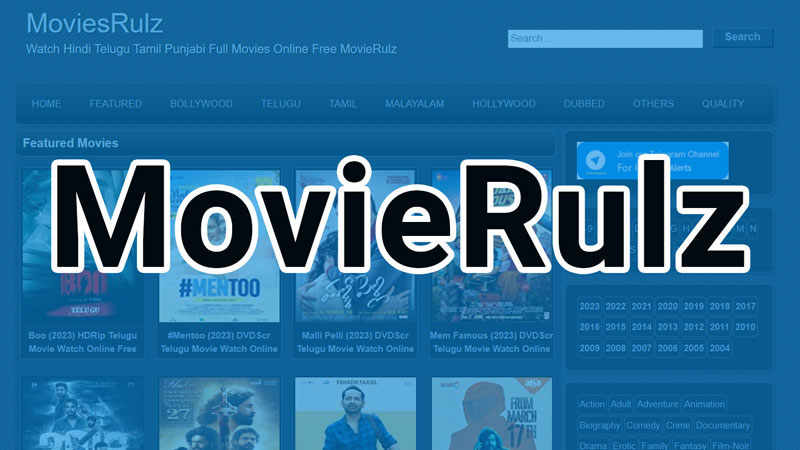Focus the Search input field

(605, 39)
